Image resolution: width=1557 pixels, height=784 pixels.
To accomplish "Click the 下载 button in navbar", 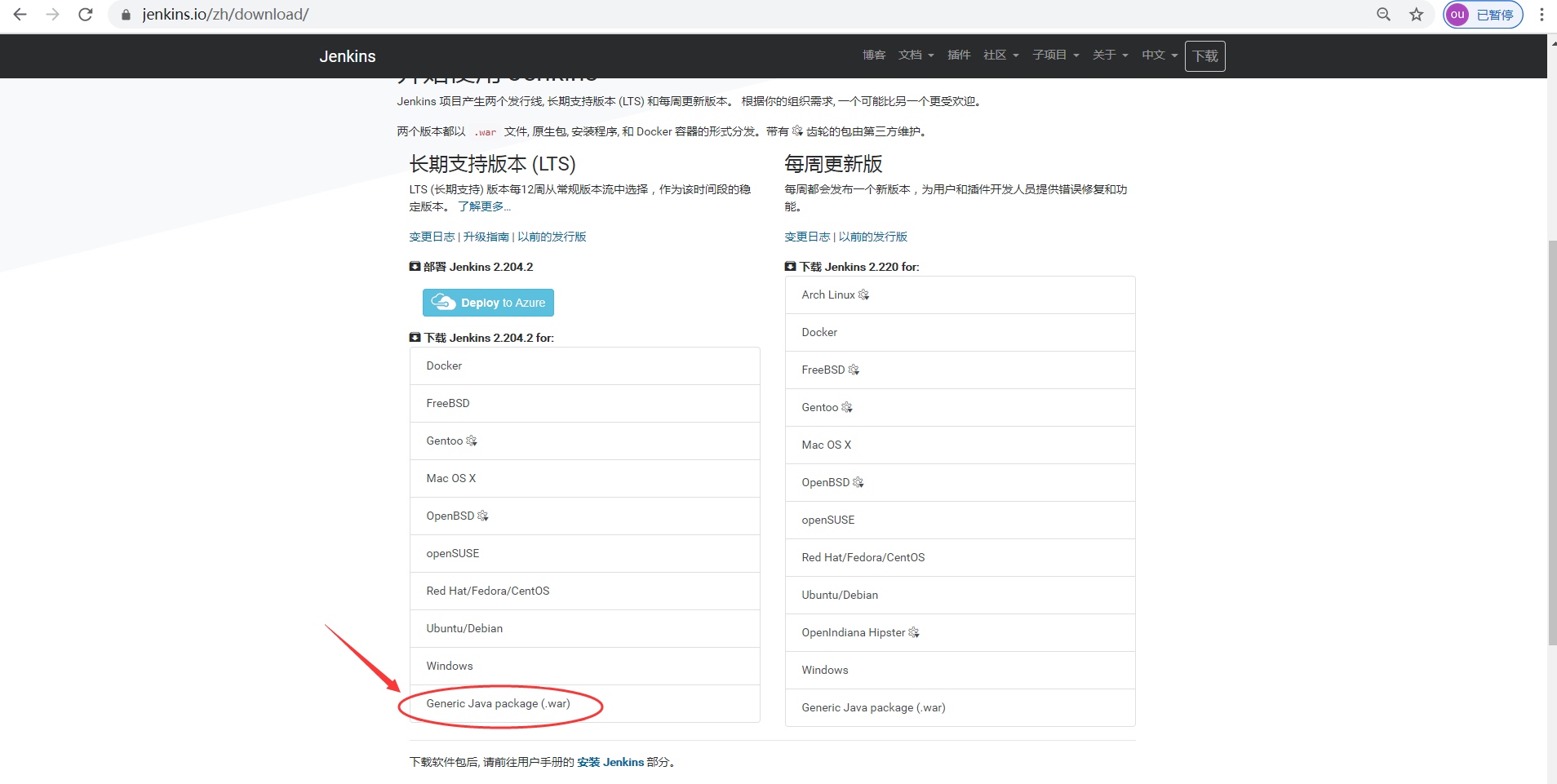I will point(1204,56).
